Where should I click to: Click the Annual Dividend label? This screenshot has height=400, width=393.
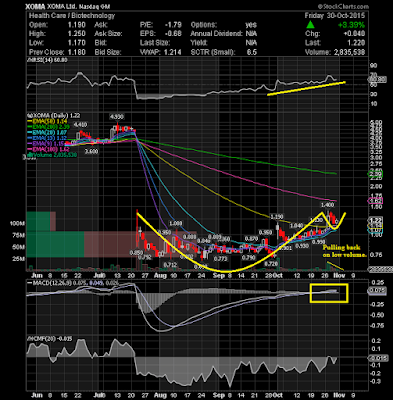[216, 34]
